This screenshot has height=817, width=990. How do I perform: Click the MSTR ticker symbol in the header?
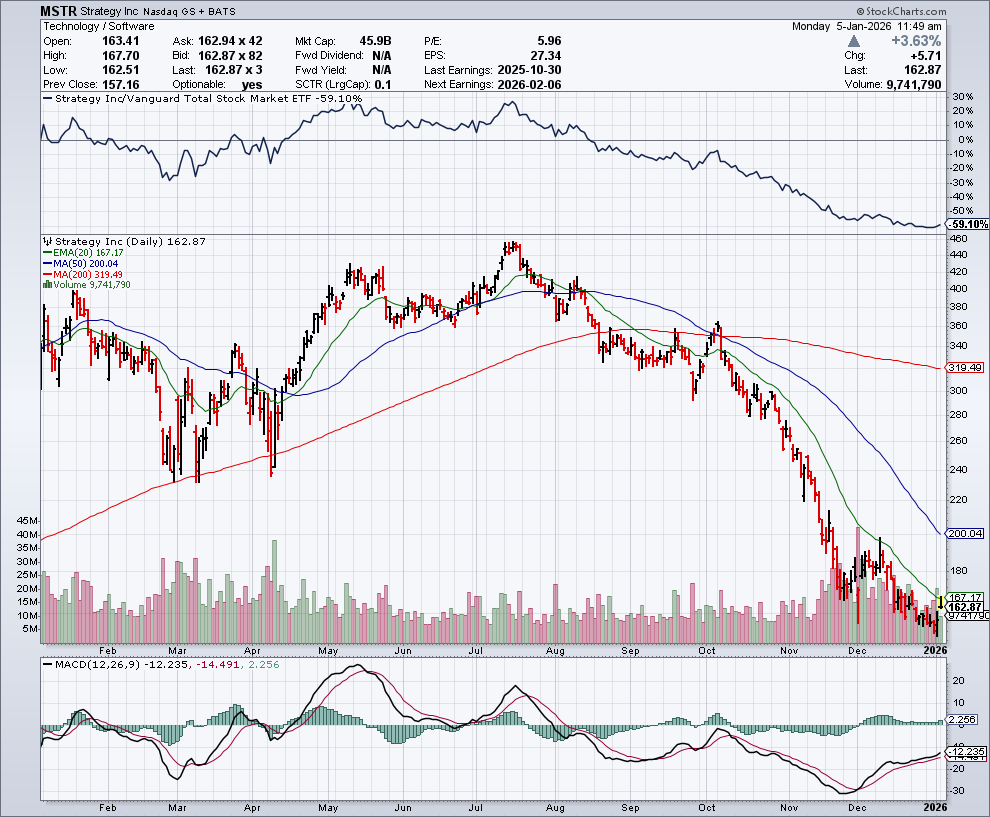(60, 11)
